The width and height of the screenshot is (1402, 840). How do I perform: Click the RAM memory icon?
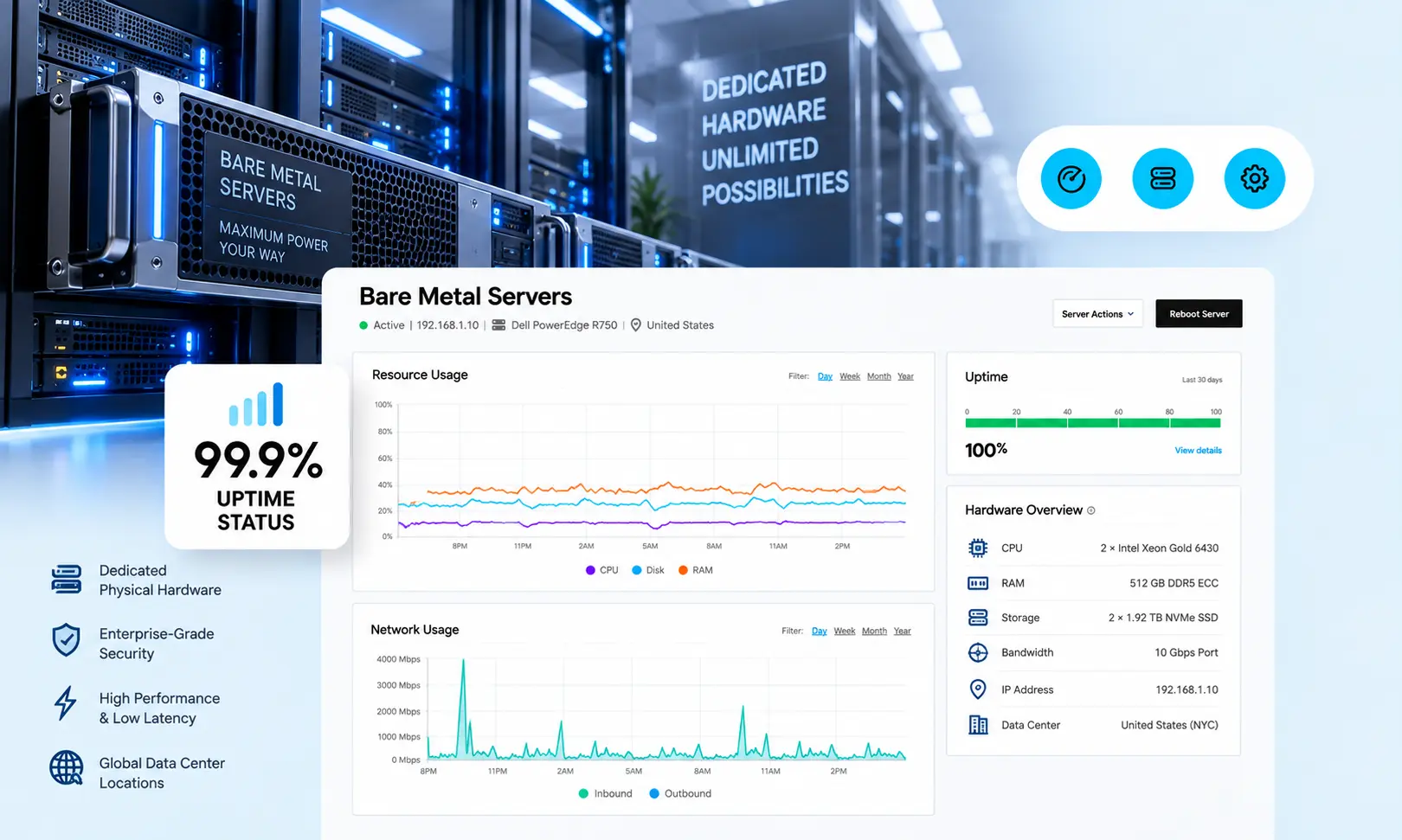(978, 583)
